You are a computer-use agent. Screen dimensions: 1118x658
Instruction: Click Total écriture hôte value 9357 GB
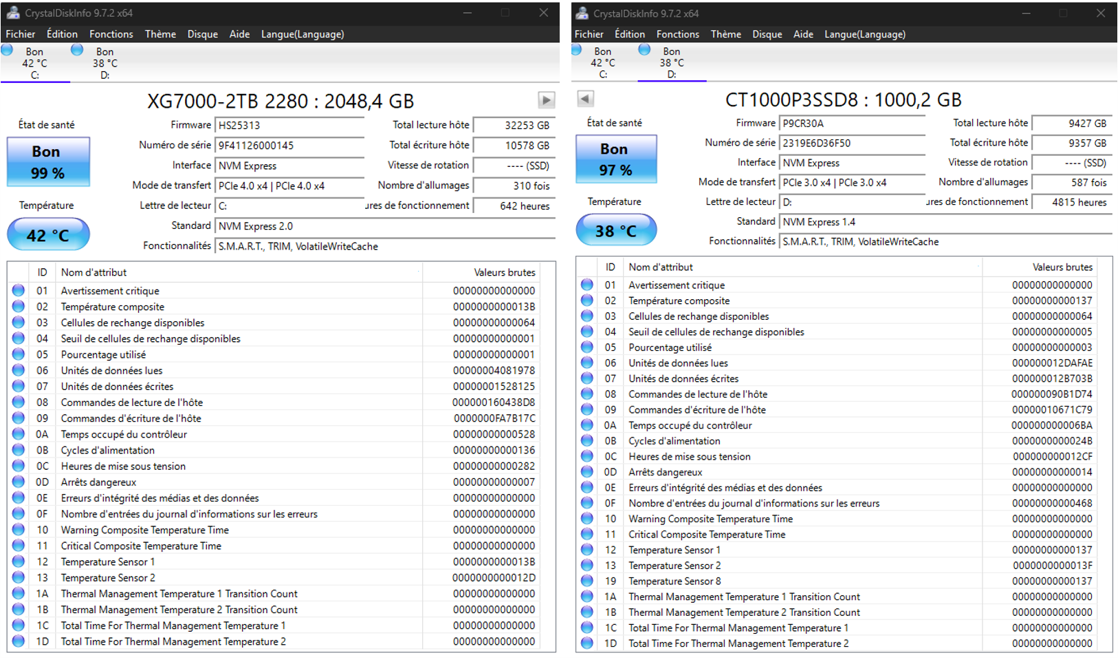tap(1072, 143)
